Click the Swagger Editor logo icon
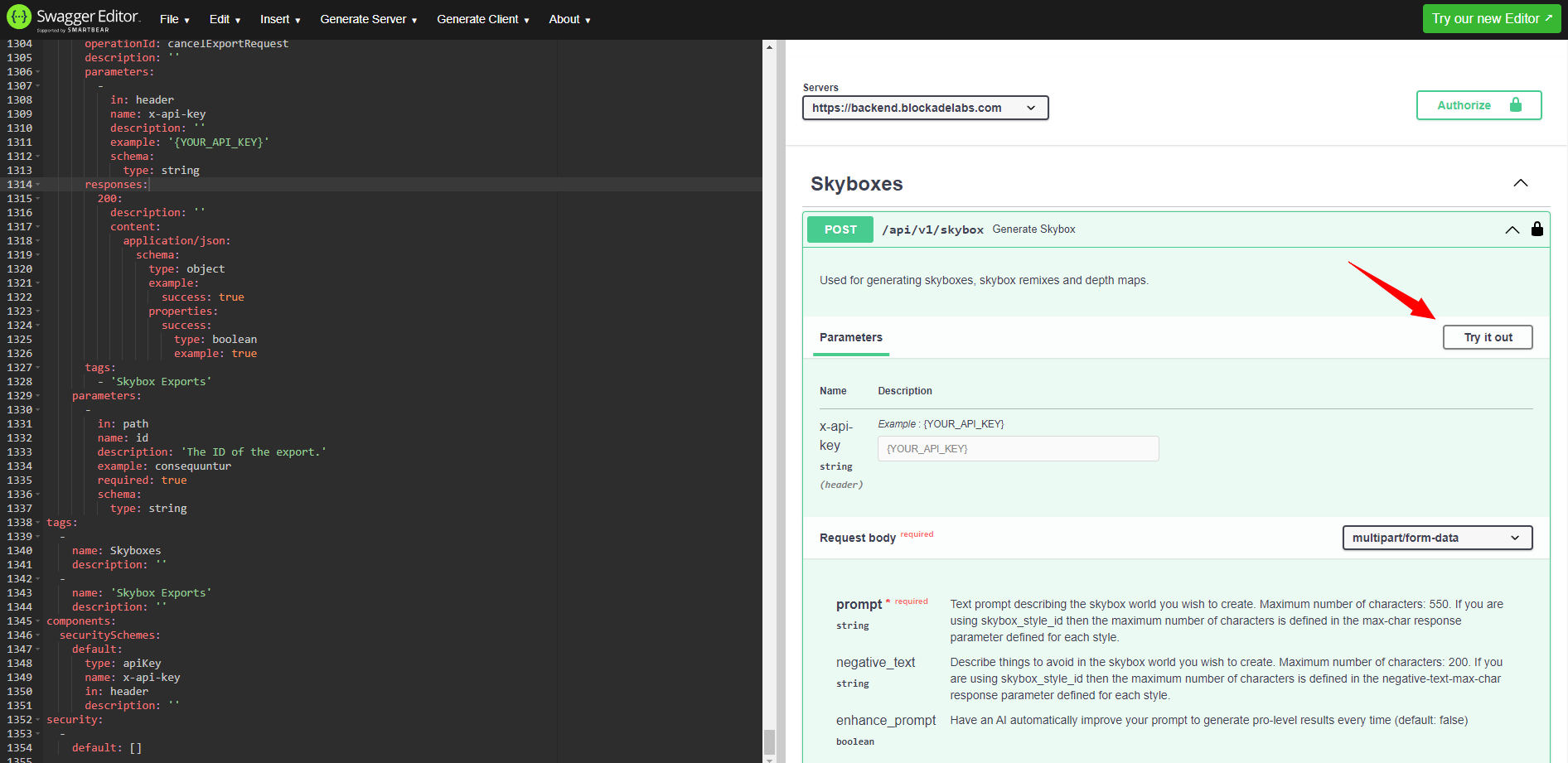Screen dimensions: 1568x763 pos(18,17)
